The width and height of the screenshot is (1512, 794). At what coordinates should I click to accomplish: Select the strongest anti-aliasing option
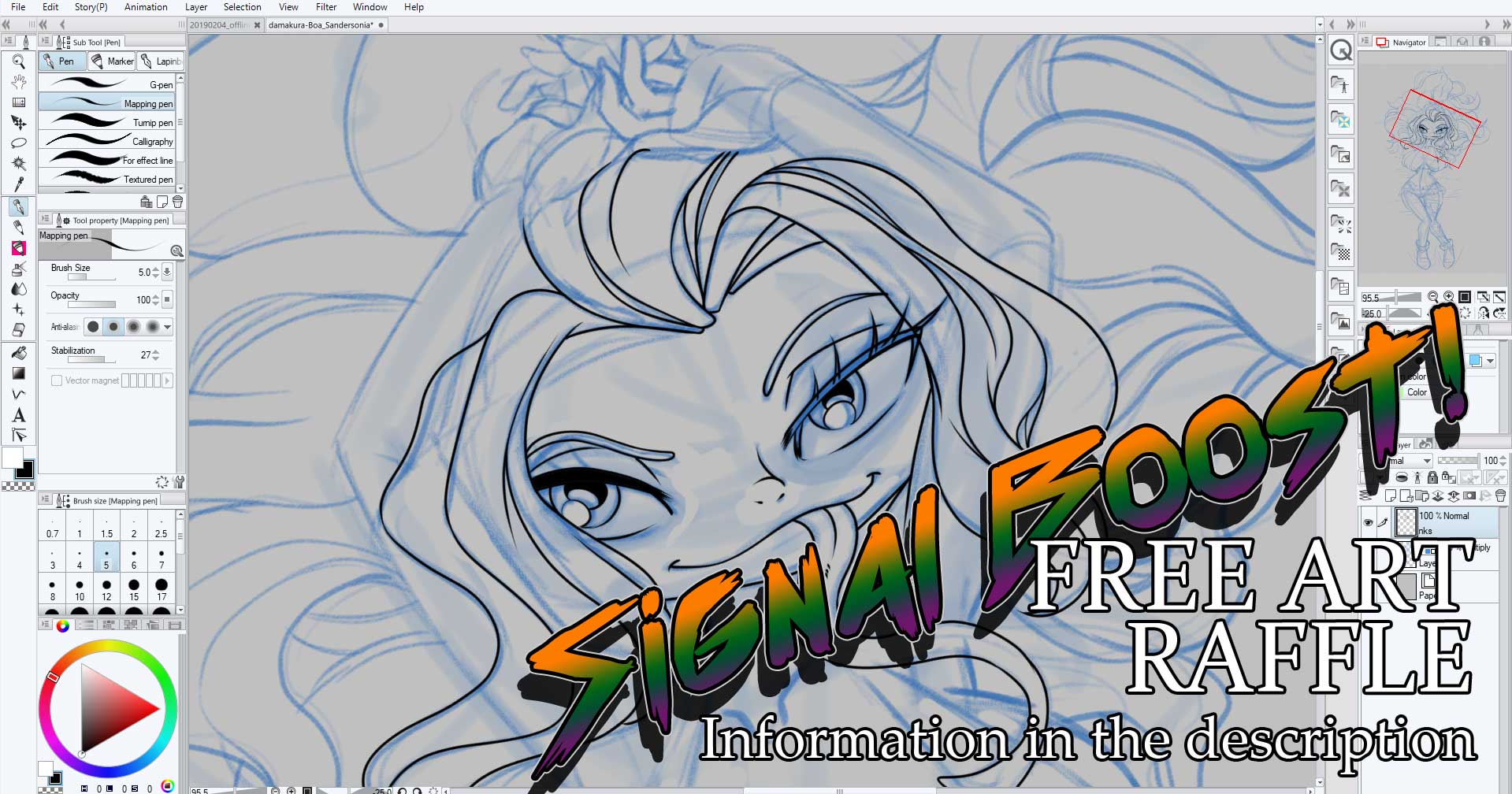153,326
